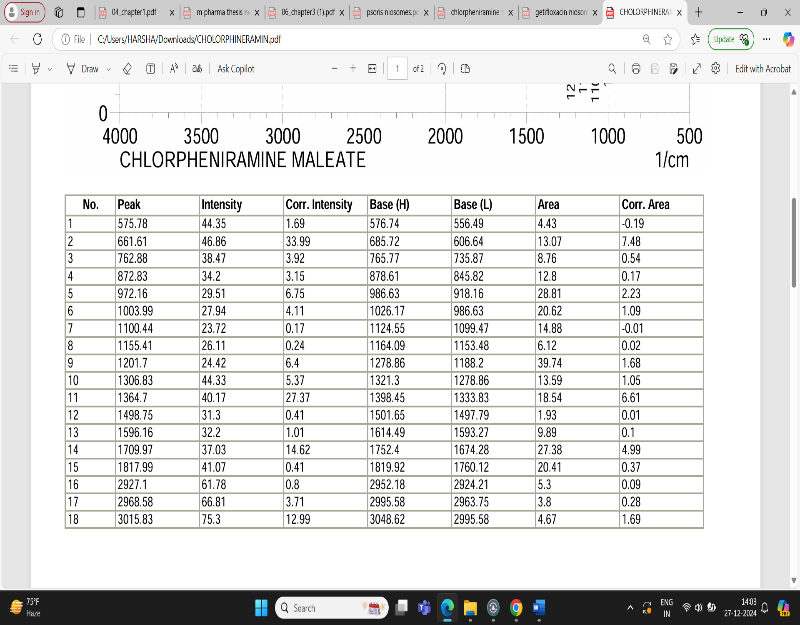Click the green Update button
The image size is (800, 625).
[x=731, y=39]
